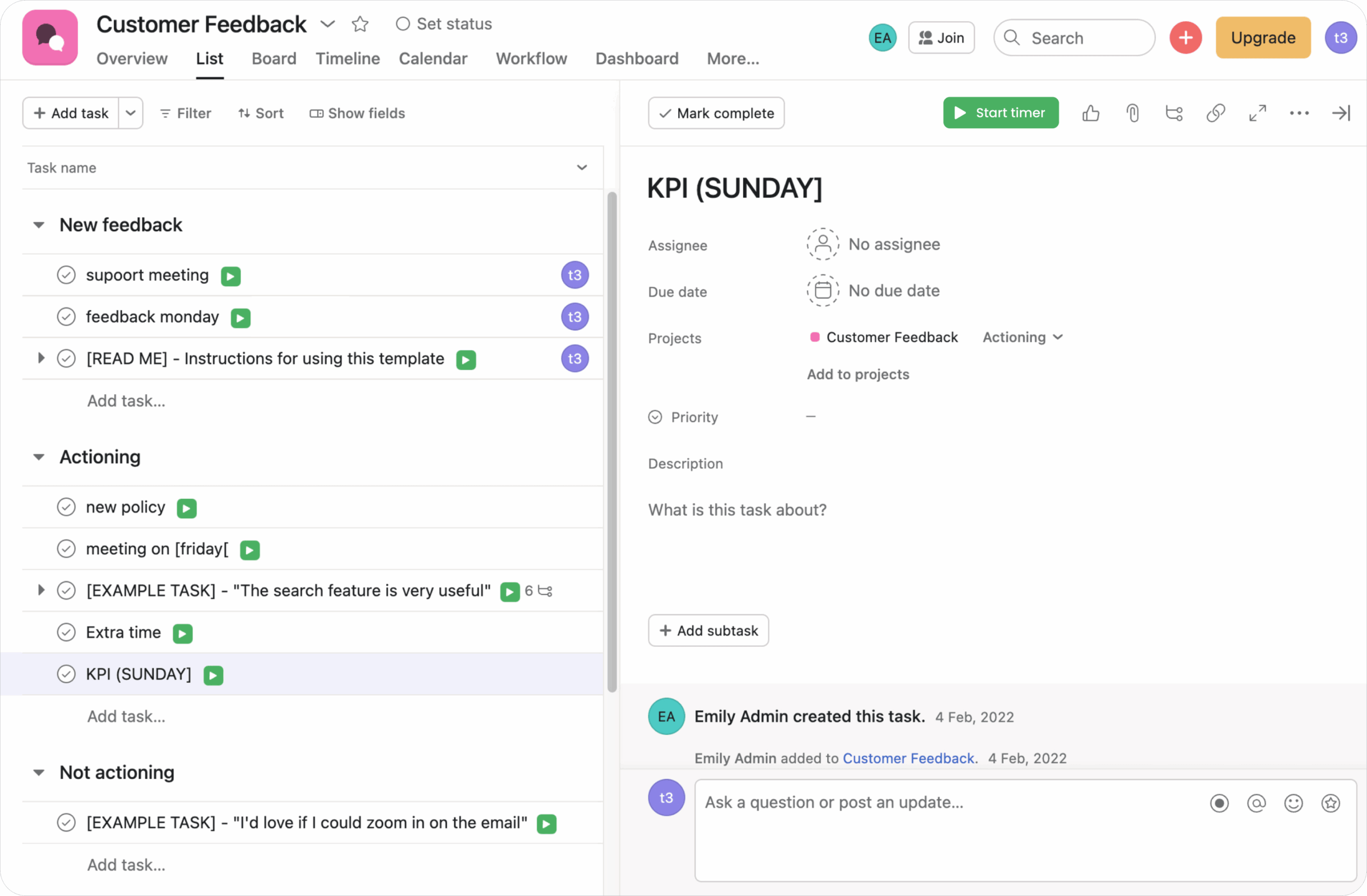
Task: Click the Customer Feedback link in the activity log
Action: coord(908,758)
